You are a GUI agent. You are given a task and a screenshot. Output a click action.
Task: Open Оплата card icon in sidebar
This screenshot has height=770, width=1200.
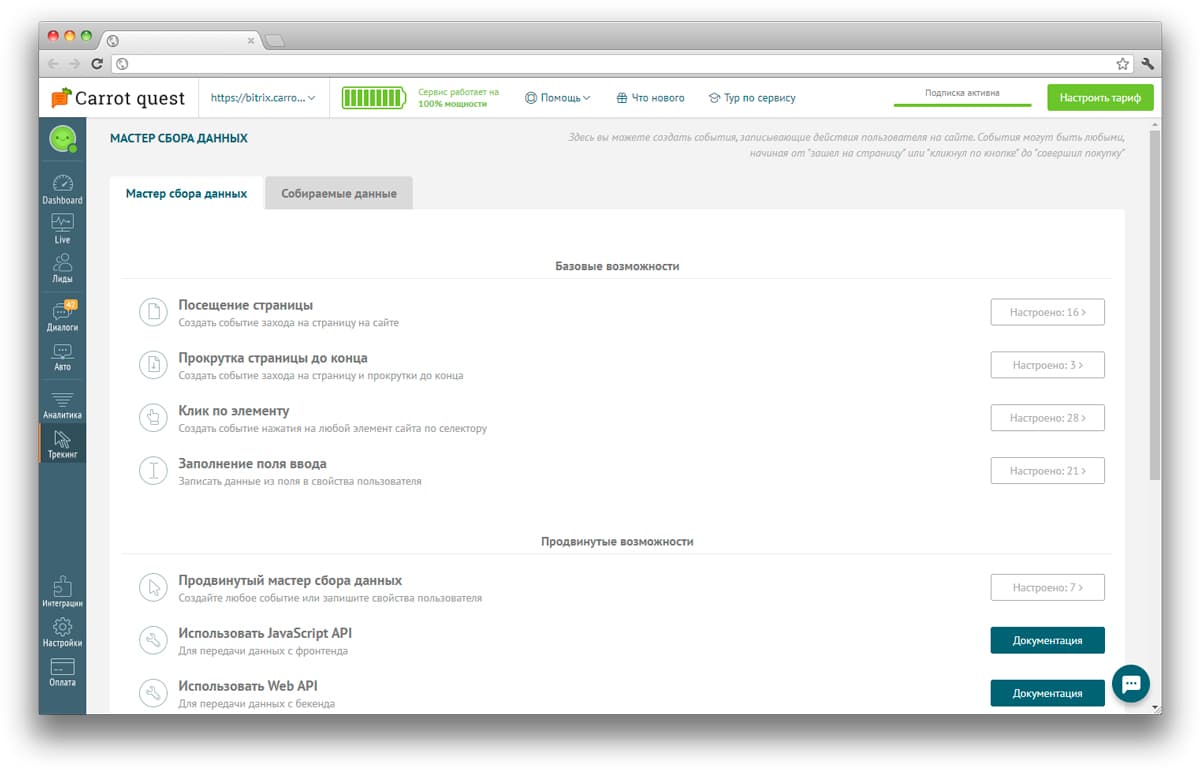[x=62, y=672]
